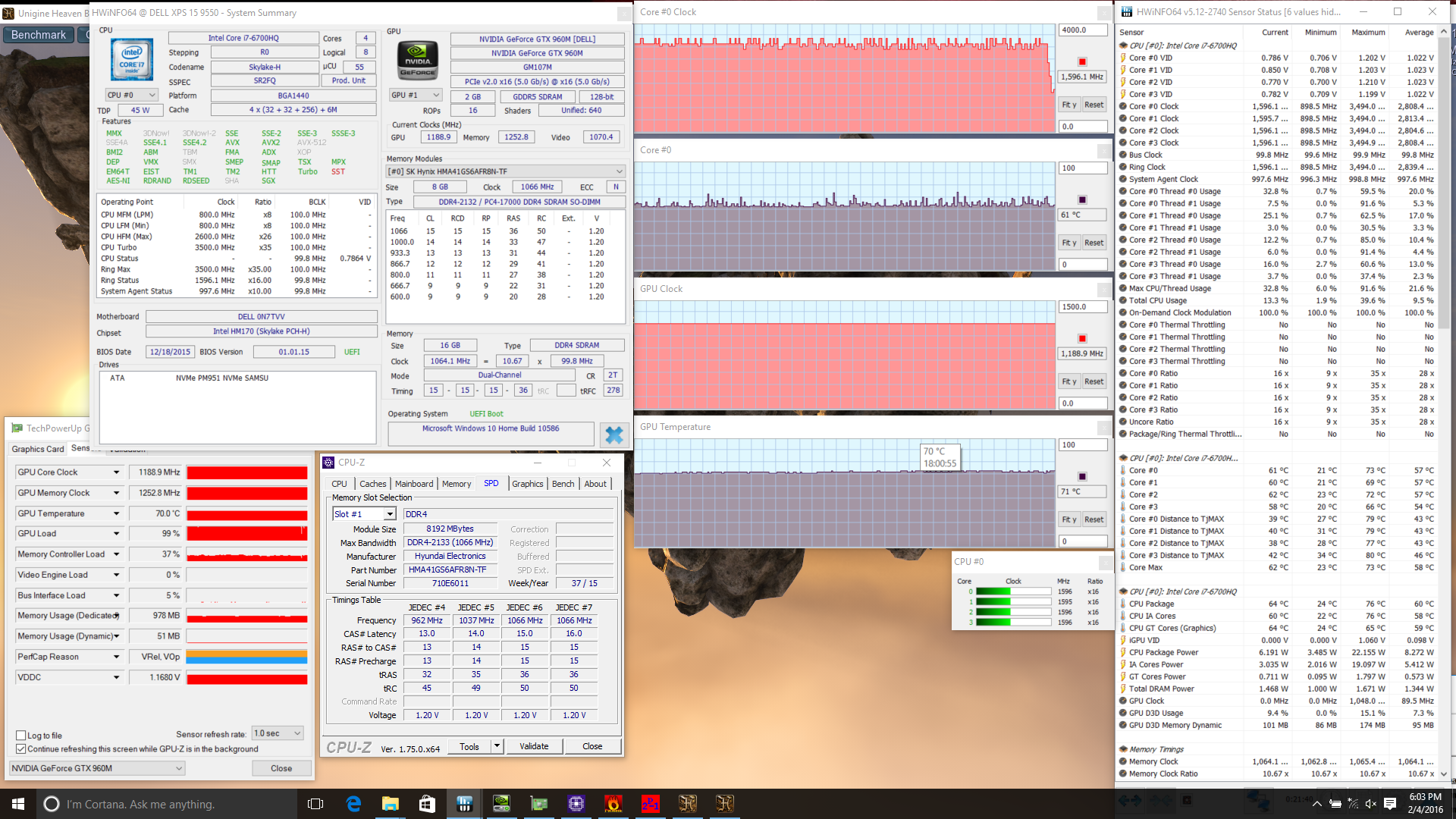Screen dimensions: 1456x819
Task: Switch to the CPU tab in CPU-Z
Action: tap(339, 484)
